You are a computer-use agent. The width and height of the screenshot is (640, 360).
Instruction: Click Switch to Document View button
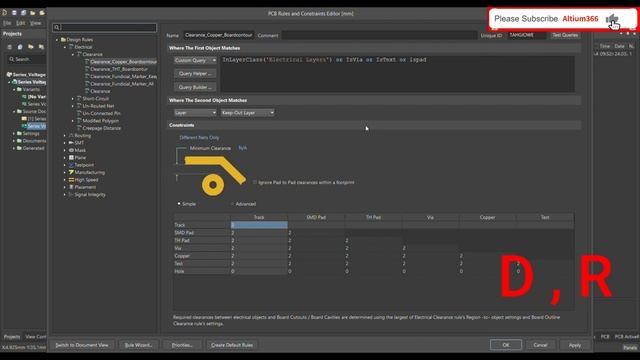(82, 345)
